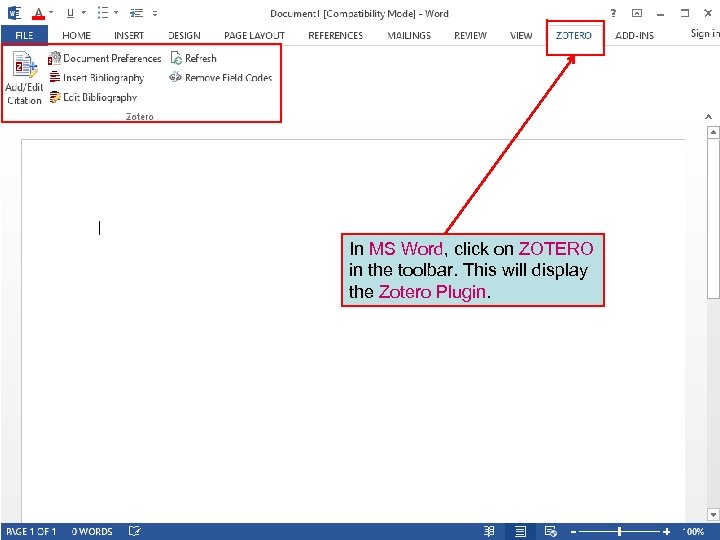Open the Font Color dropdown arrow
Screen dimensions: 720x540
click(x=51, y=13)
